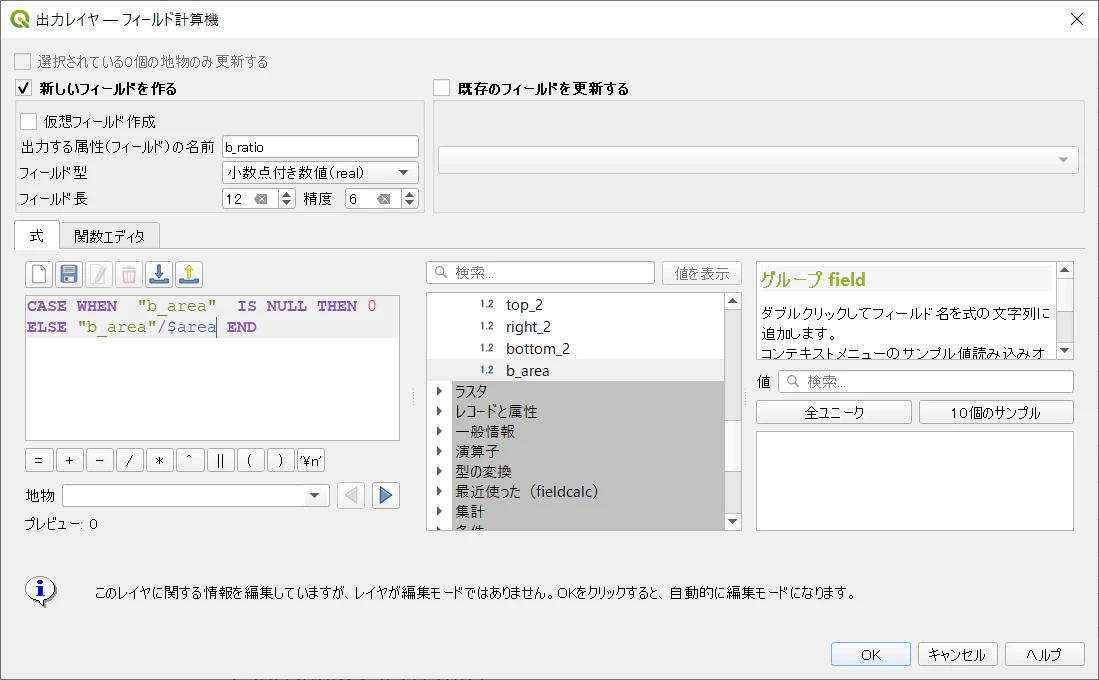This screenshot has height=680, width=1099.
Task: Tick the 仮想フィールド作成 checkbox
Action: click(29, 121)
